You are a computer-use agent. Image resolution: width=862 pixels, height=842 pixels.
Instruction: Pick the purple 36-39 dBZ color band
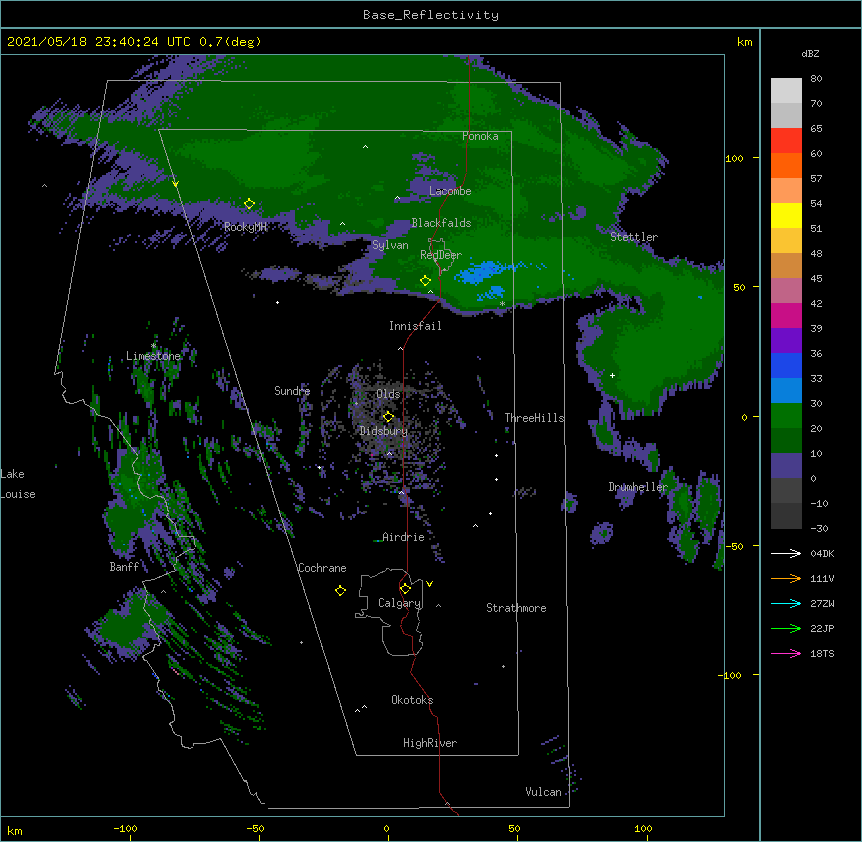click(786, 340)
